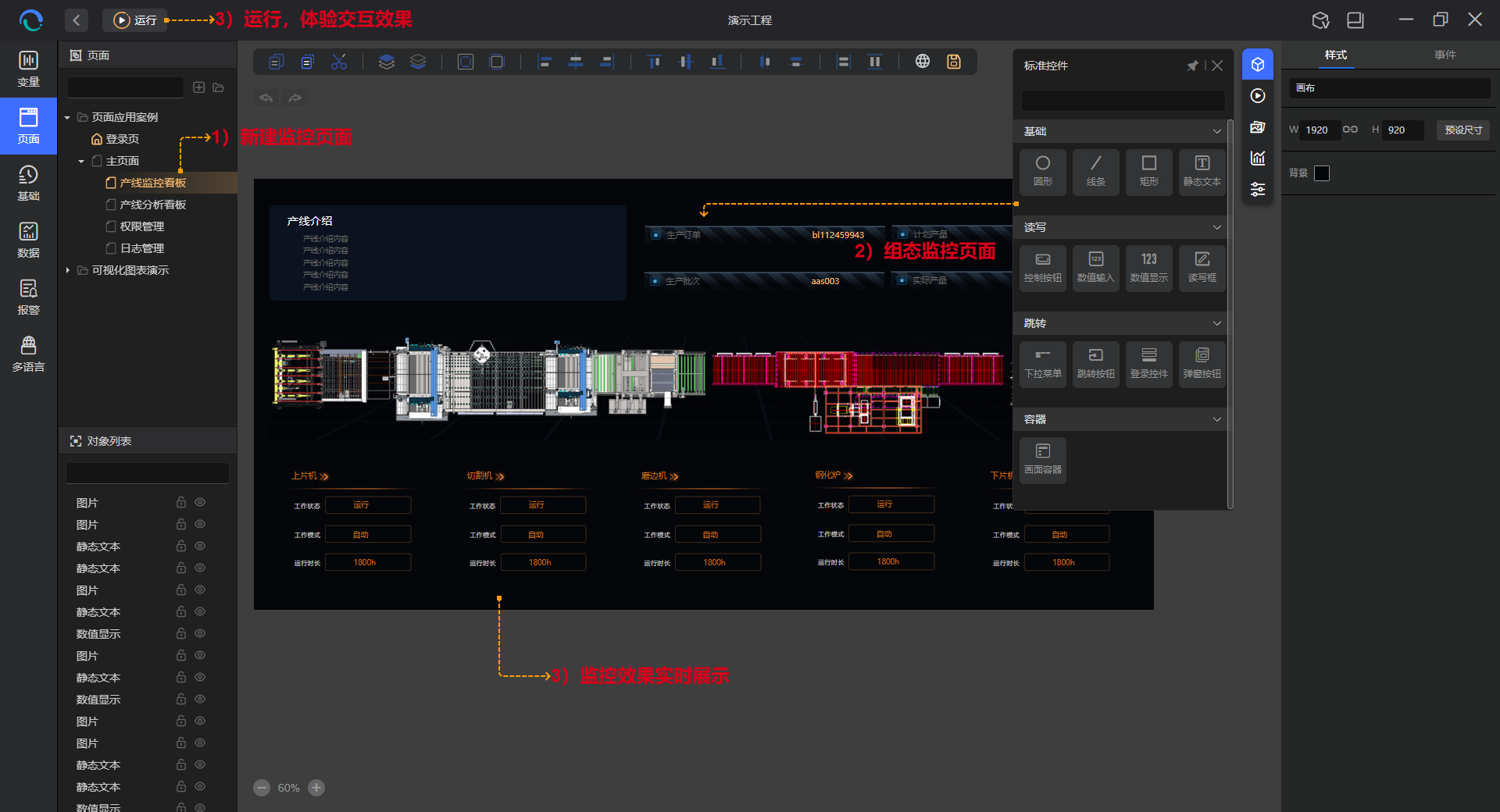
Task: Collapse 主页面 tree node
Action: [x=81, y=161]
